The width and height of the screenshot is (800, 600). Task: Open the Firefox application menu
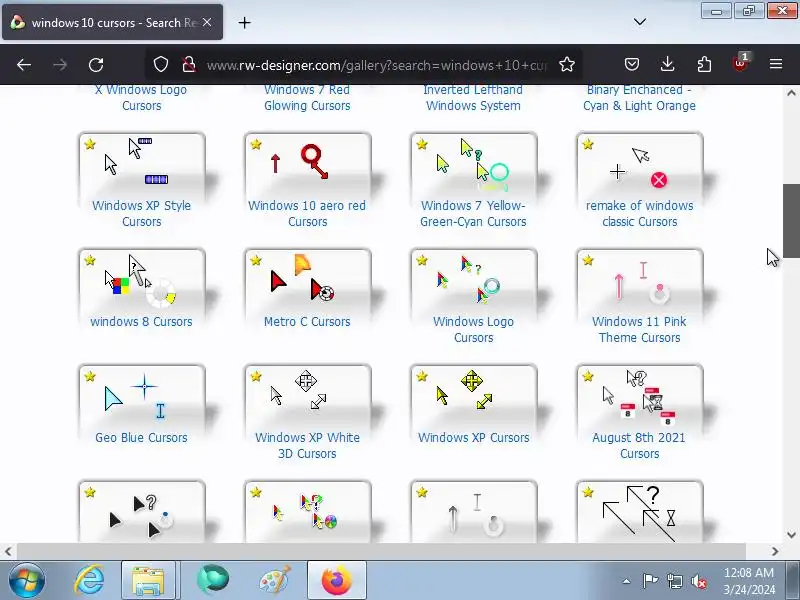(776, 64)
